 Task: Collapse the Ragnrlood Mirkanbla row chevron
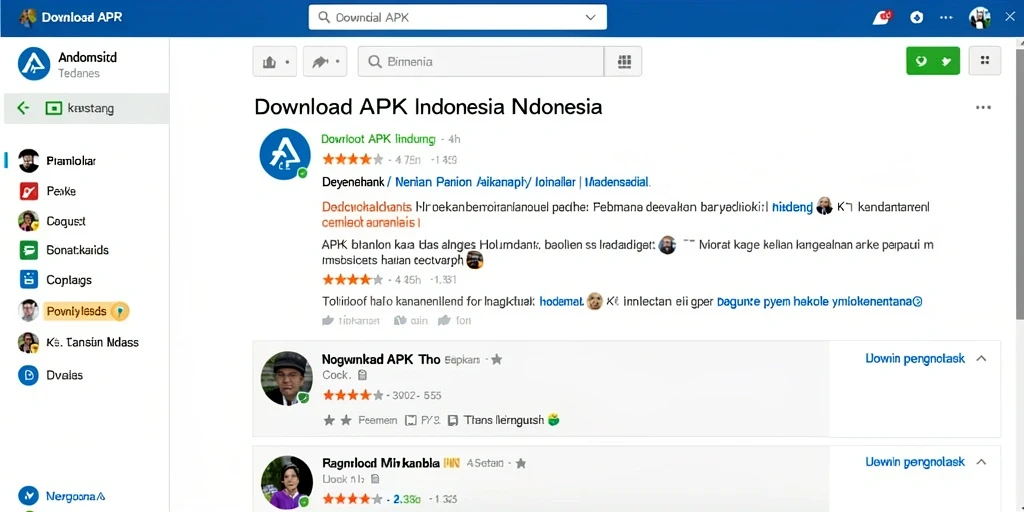tap(981, 462)
